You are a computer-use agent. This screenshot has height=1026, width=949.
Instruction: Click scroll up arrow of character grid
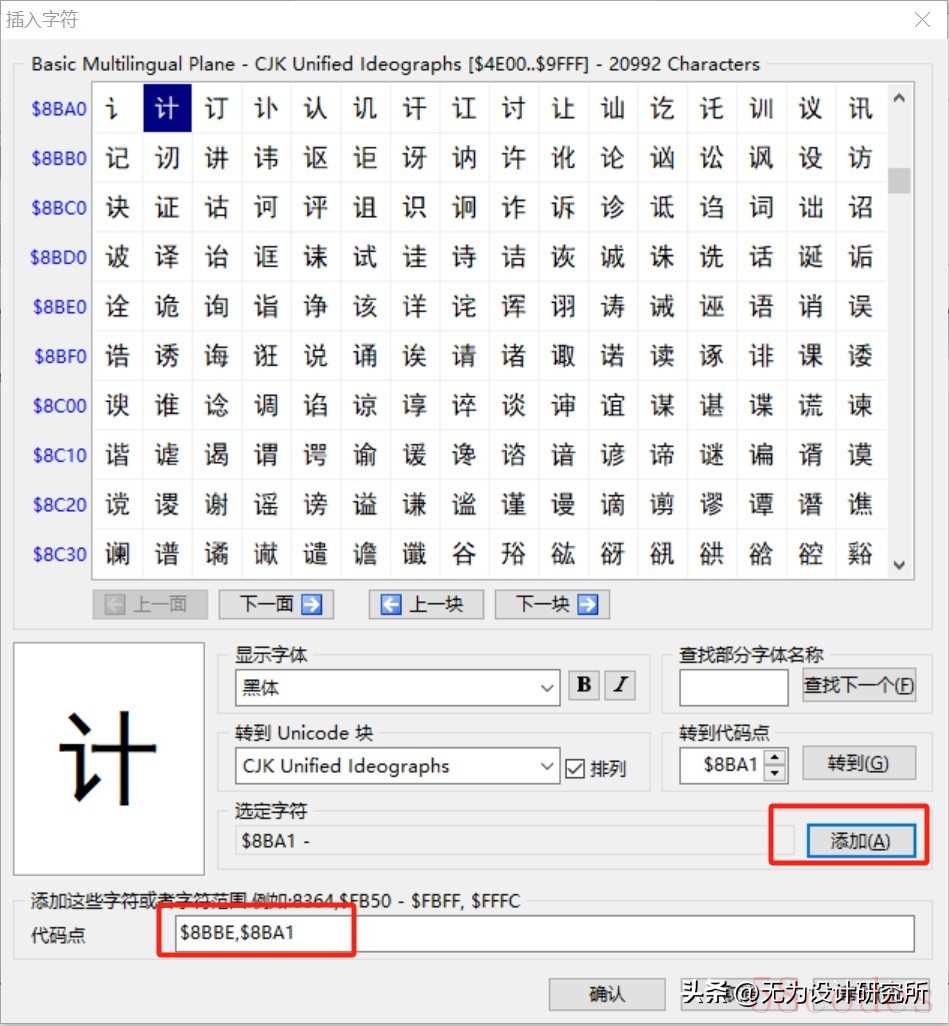(x=899, y=98)
